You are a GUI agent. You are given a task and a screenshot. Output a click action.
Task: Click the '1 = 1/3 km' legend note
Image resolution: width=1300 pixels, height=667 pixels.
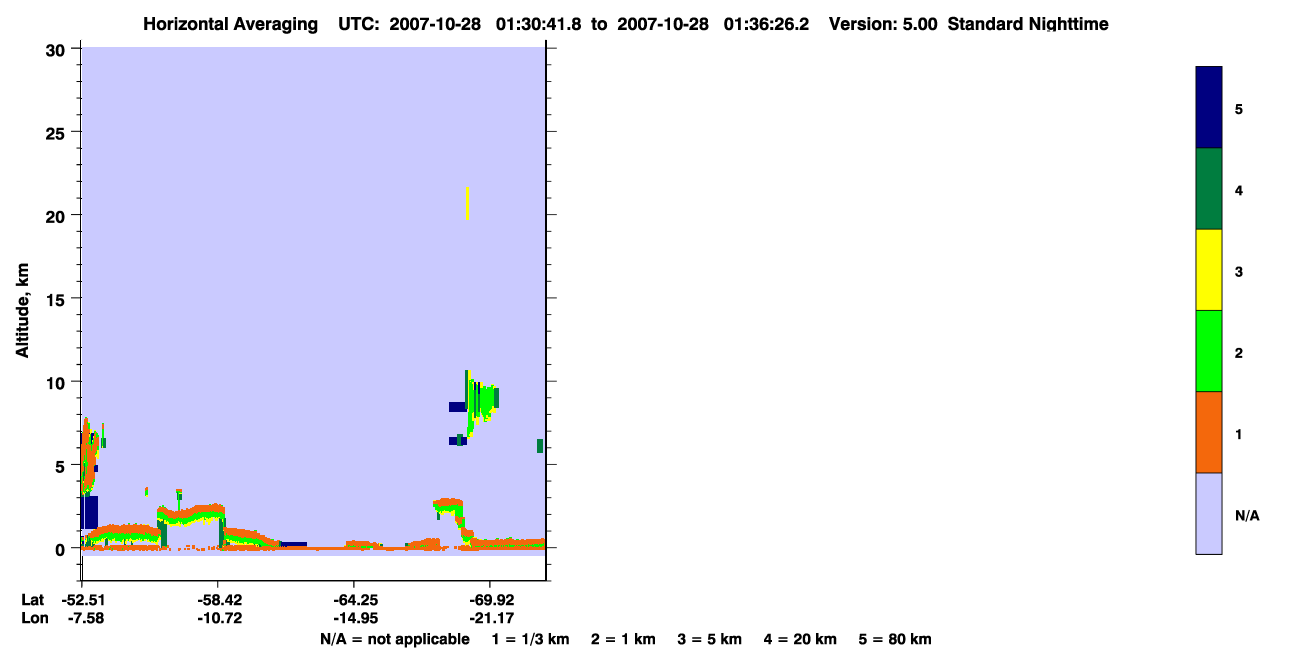pyautogui.click(x=531, y=639)
